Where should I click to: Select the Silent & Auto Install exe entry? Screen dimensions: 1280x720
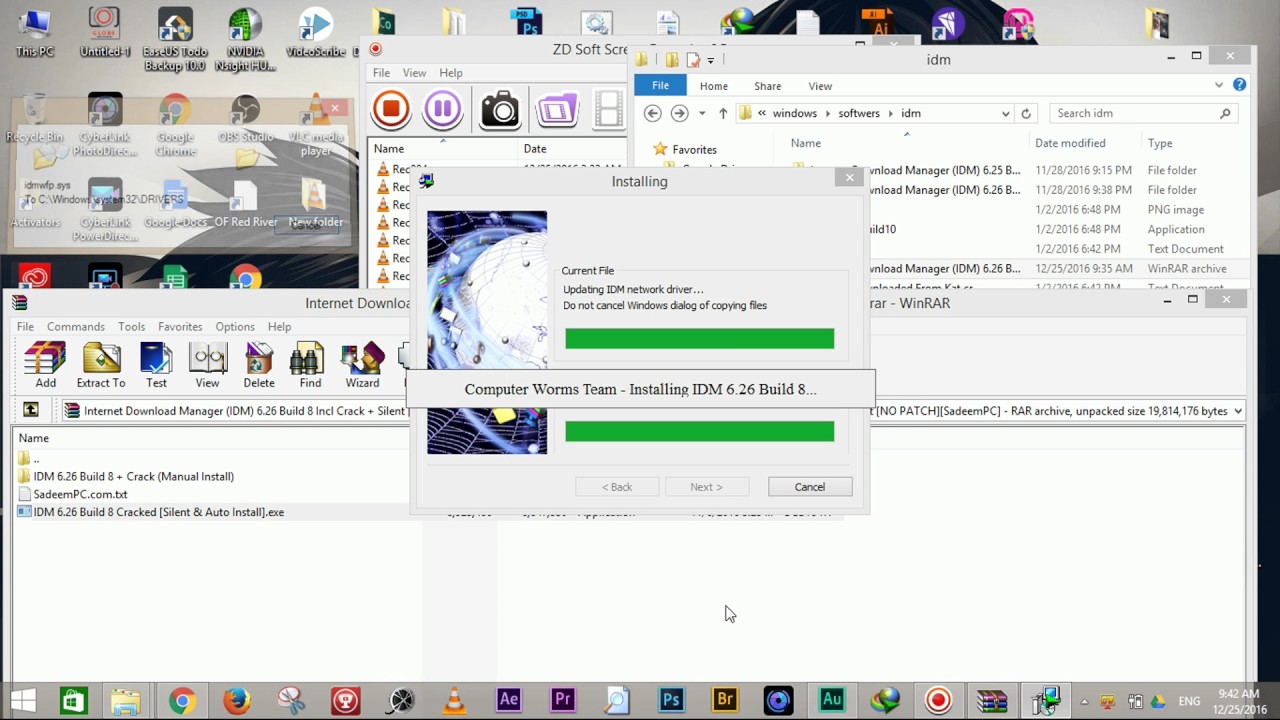pyautogui.click(x=158, y=512)
